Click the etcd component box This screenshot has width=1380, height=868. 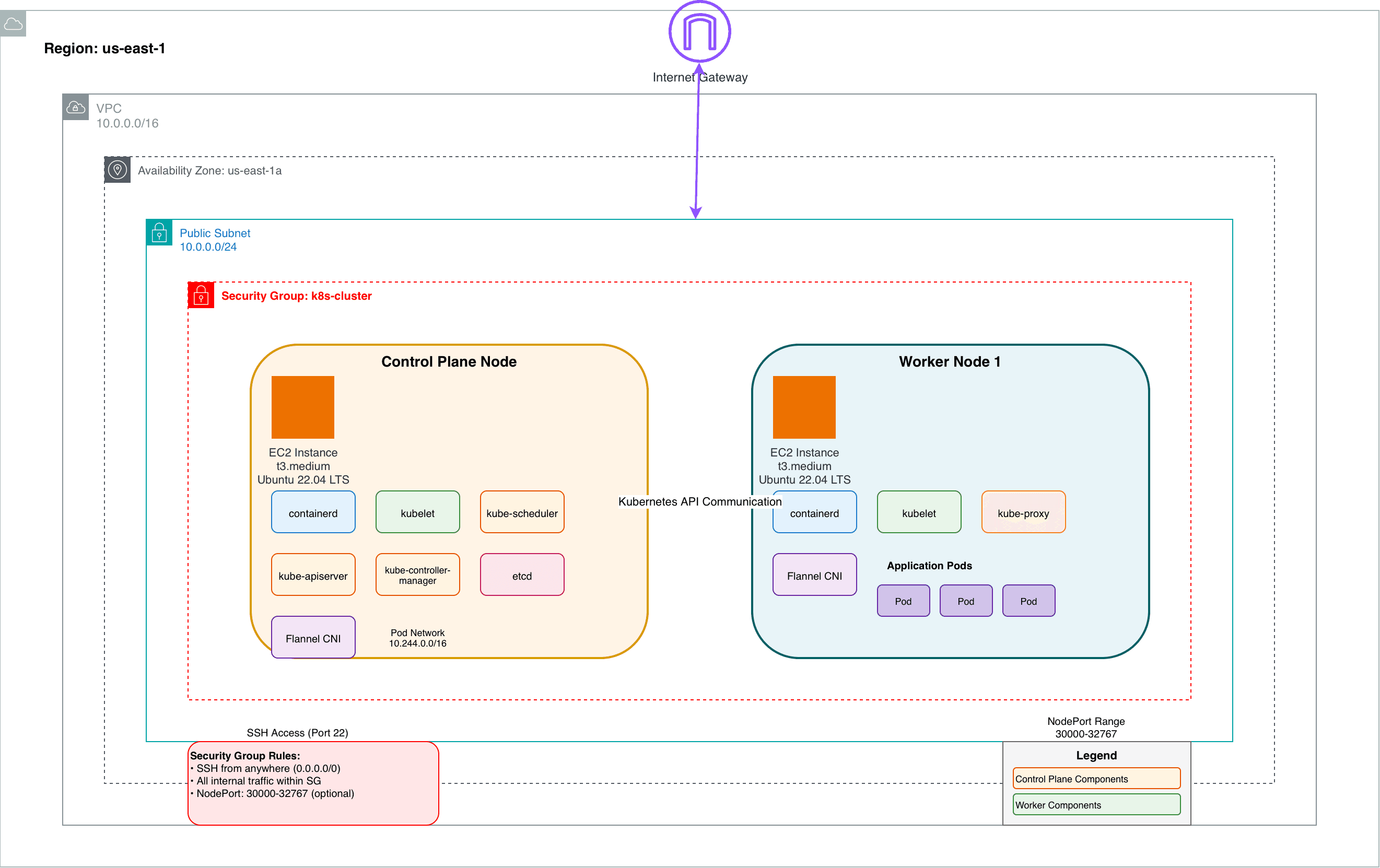(x=522, y=574)
